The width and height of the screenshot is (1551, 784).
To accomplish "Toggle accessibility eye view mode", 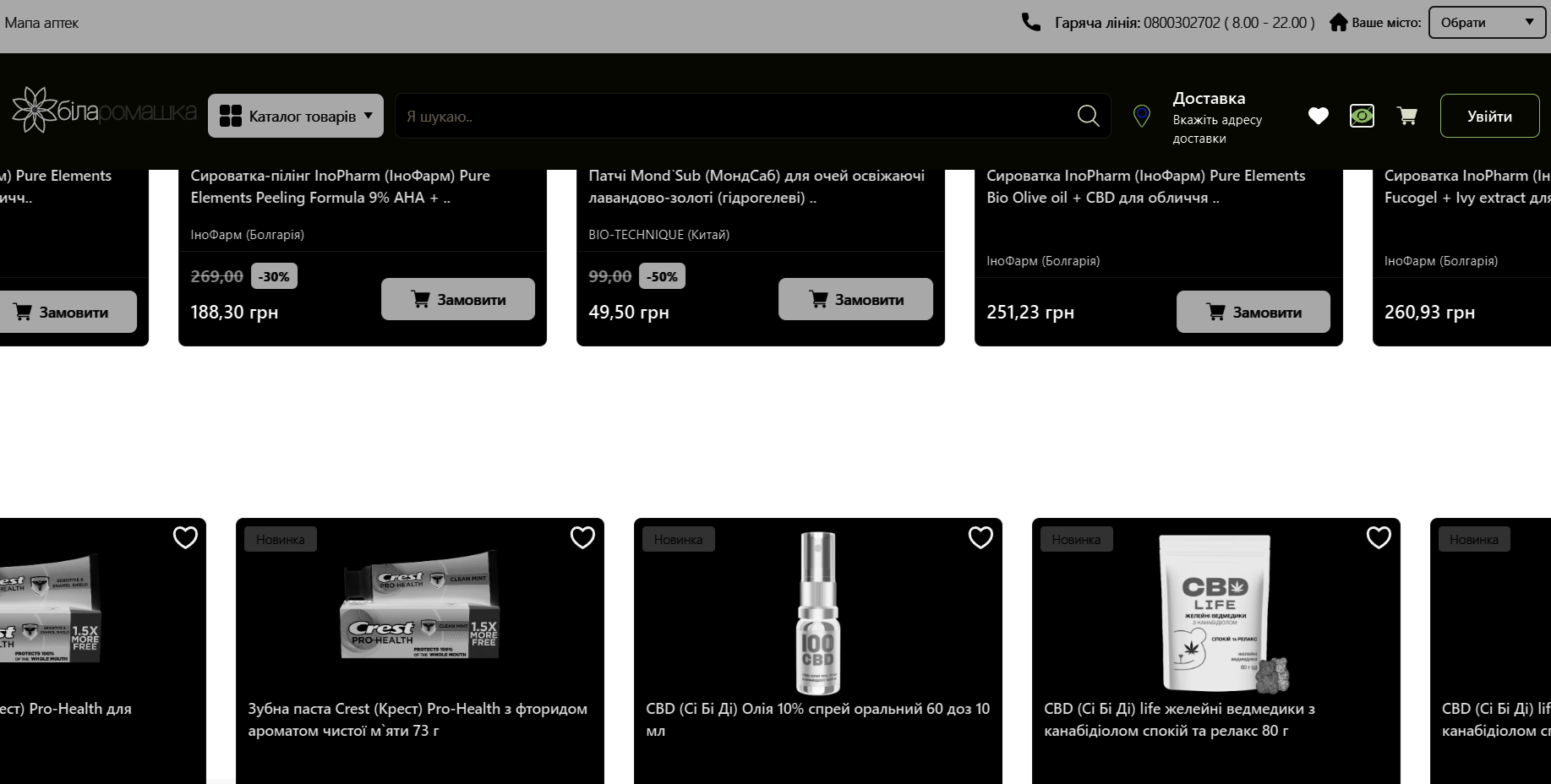I will point(1362,116).
